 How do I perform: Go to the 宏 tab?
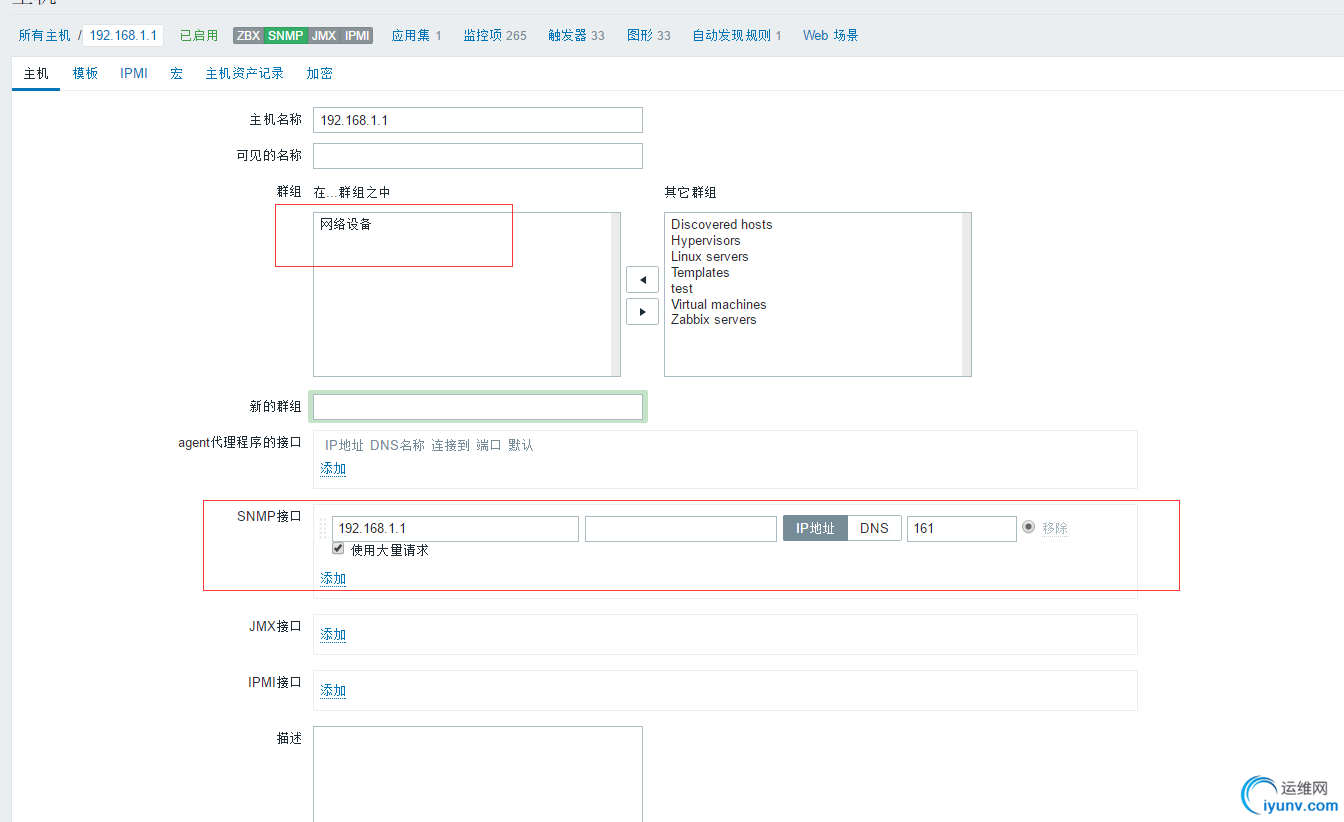tap(176, 73)
